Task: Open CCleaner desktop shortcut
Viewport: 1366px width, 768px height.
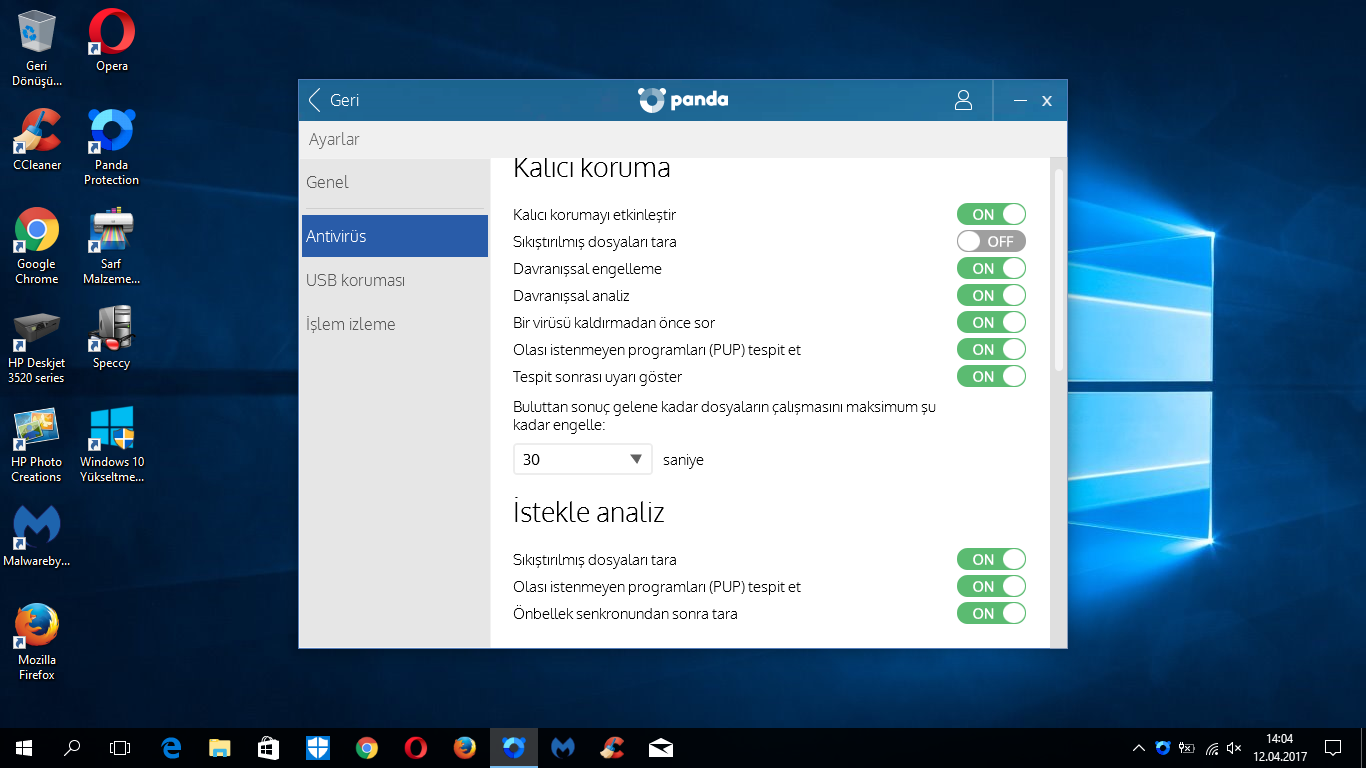Action: point(37,139)
